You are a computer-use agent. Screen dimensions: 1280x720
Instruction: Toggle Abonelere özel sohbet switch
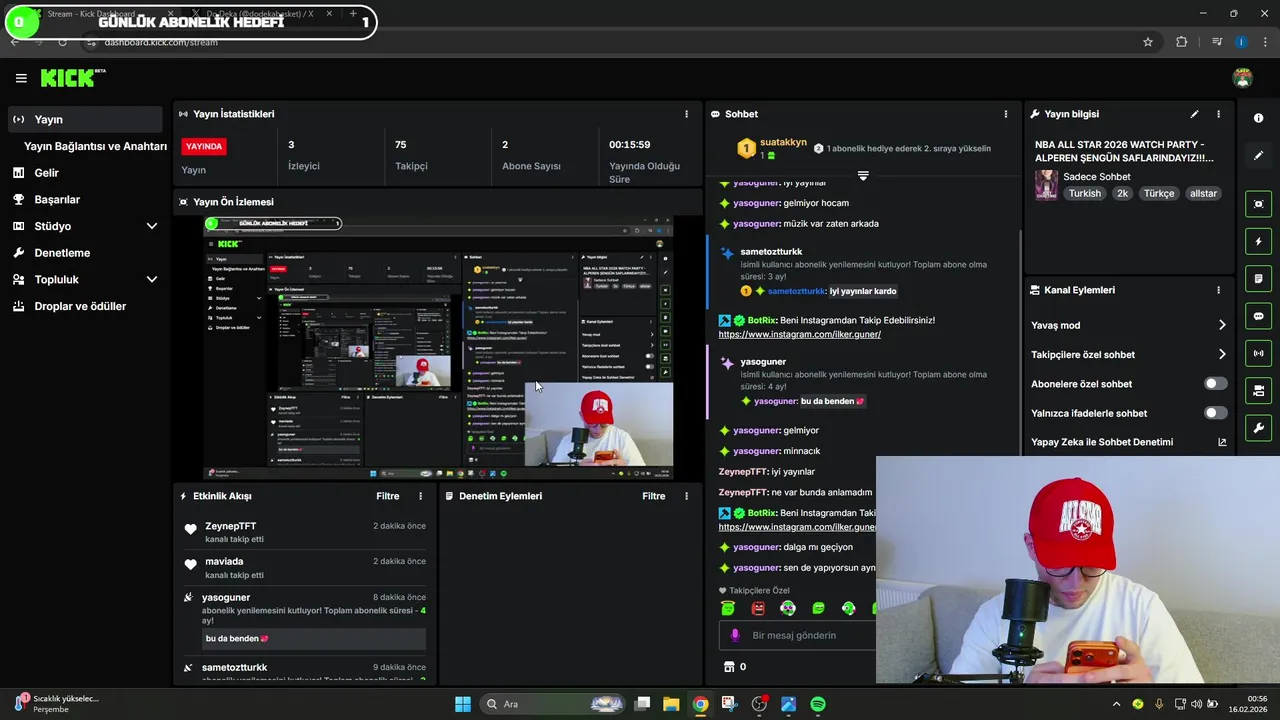[1215, 384]
